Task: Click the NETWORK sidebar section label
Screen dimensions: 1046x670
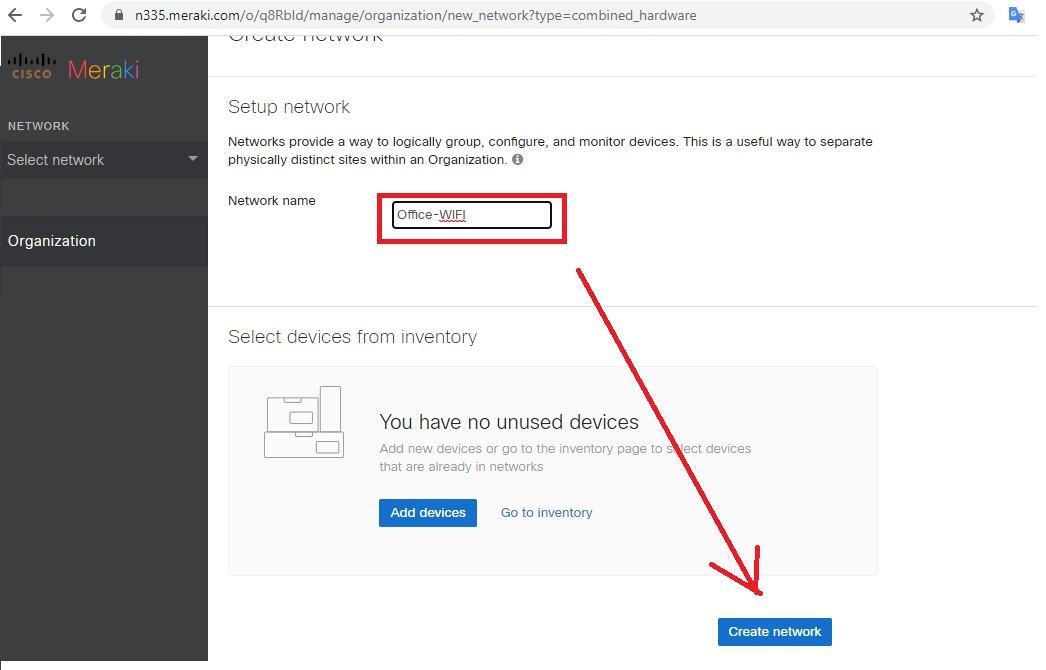Action: pos(39,126)
